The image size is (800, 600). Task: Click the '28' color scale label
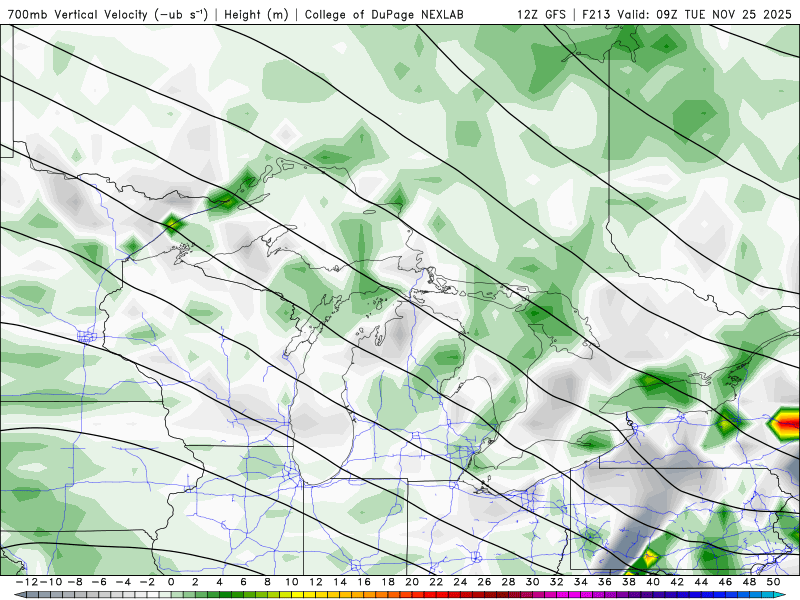click(x=508, y=582)
